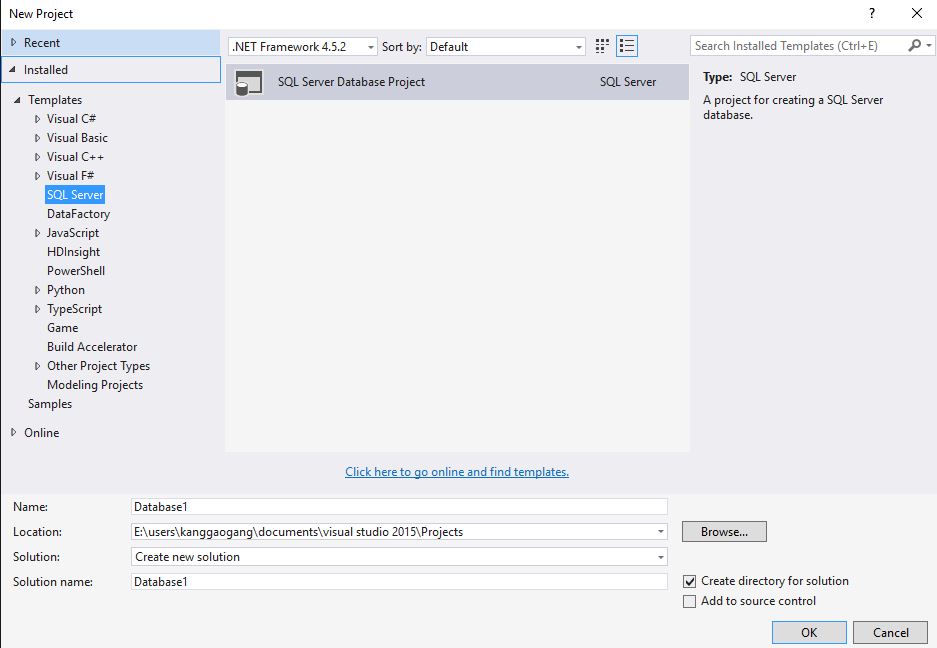Select Visual C# label in tree

tap(71, 119)
